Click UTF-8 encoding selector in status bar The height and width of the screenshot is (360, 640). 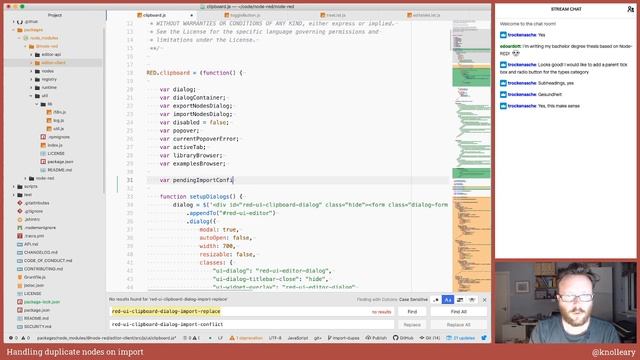275,338
